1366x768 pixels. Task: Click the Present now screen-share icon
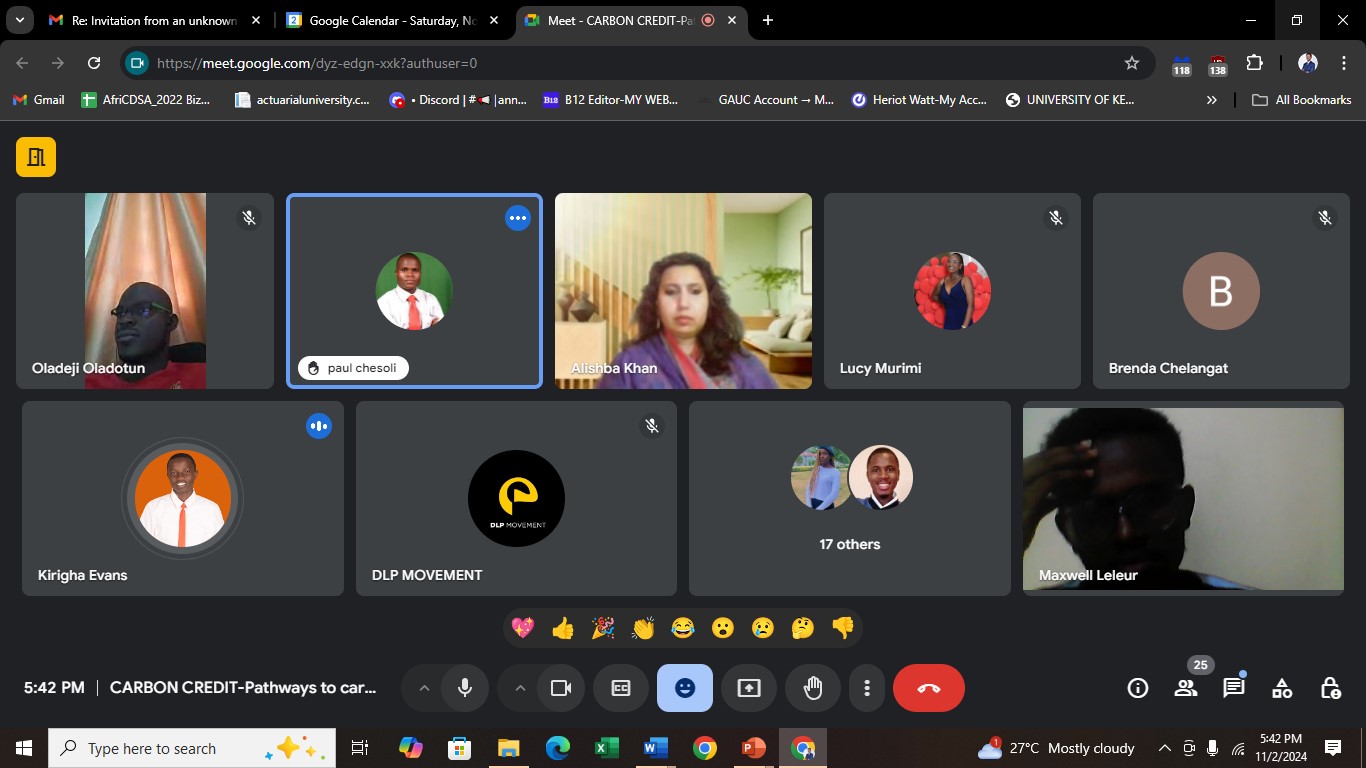pos(749,688)
